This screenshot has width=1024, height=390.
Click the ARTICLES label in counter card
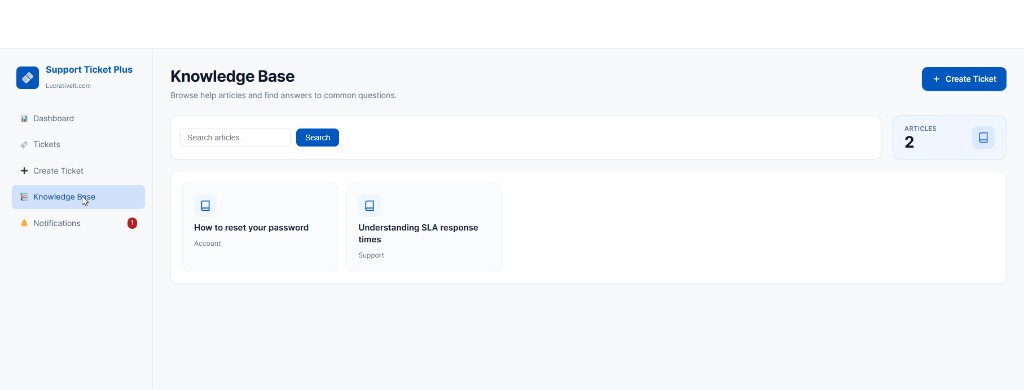click(920, 129)
